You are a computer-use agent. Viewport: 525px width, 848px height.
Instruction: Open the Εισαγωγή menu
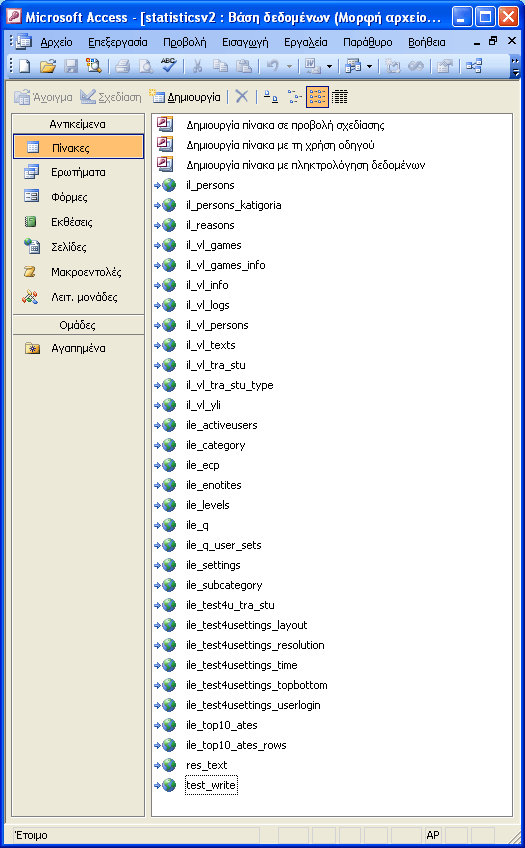[x=245, y=42]
